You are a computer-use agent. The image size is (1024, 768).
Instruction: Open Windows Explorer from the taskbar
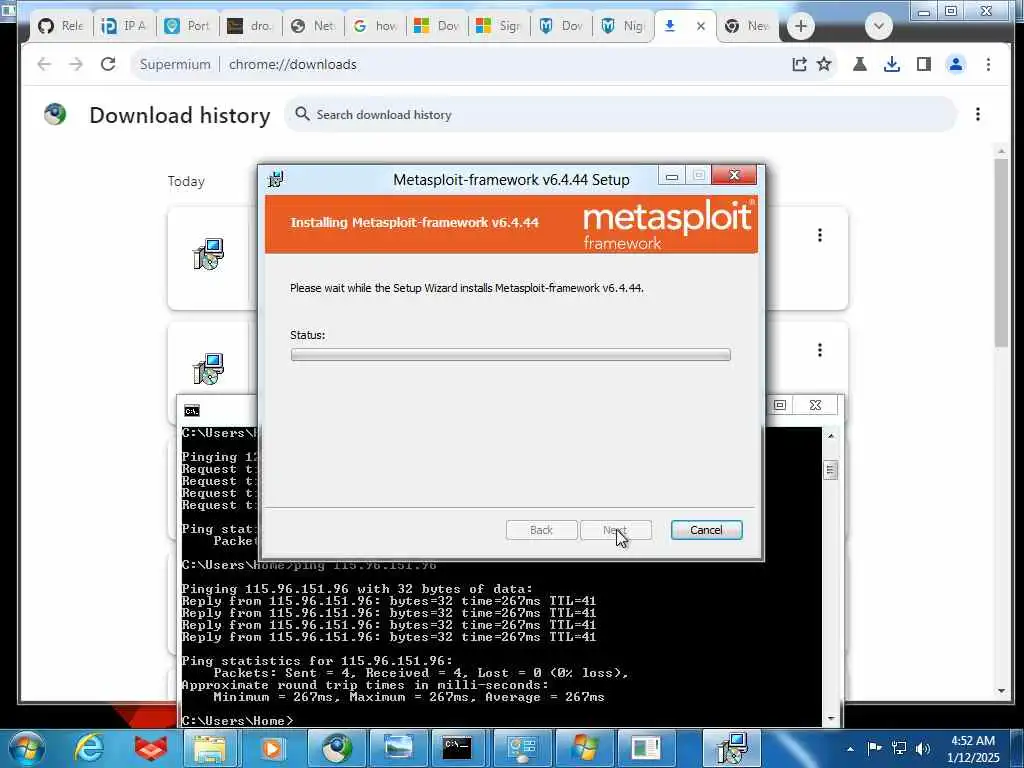point(209,748)
